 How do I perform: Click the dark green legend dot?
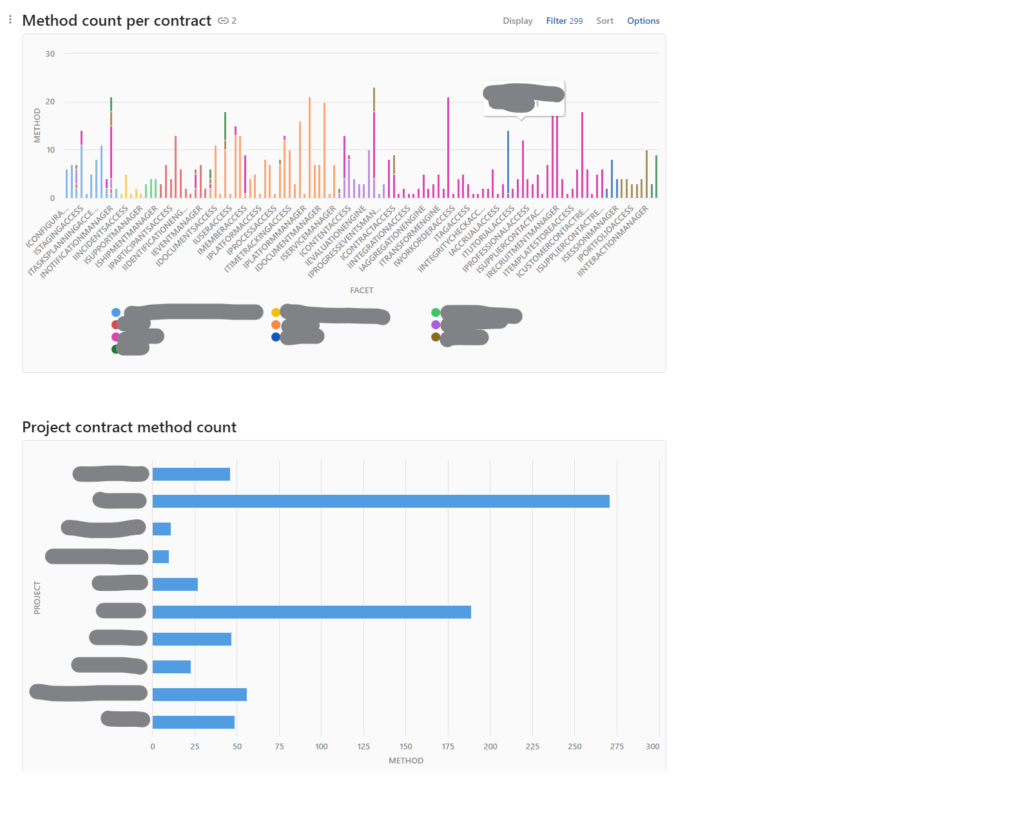pos(116,349)
